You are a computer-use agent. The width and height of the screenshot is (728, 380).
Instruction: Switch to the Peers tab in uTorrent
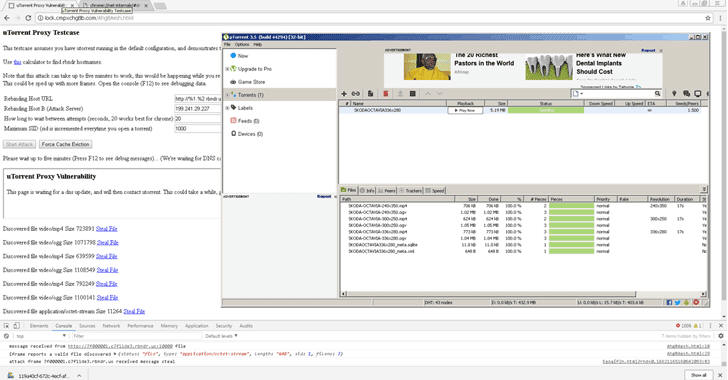[x=387, y=190]
